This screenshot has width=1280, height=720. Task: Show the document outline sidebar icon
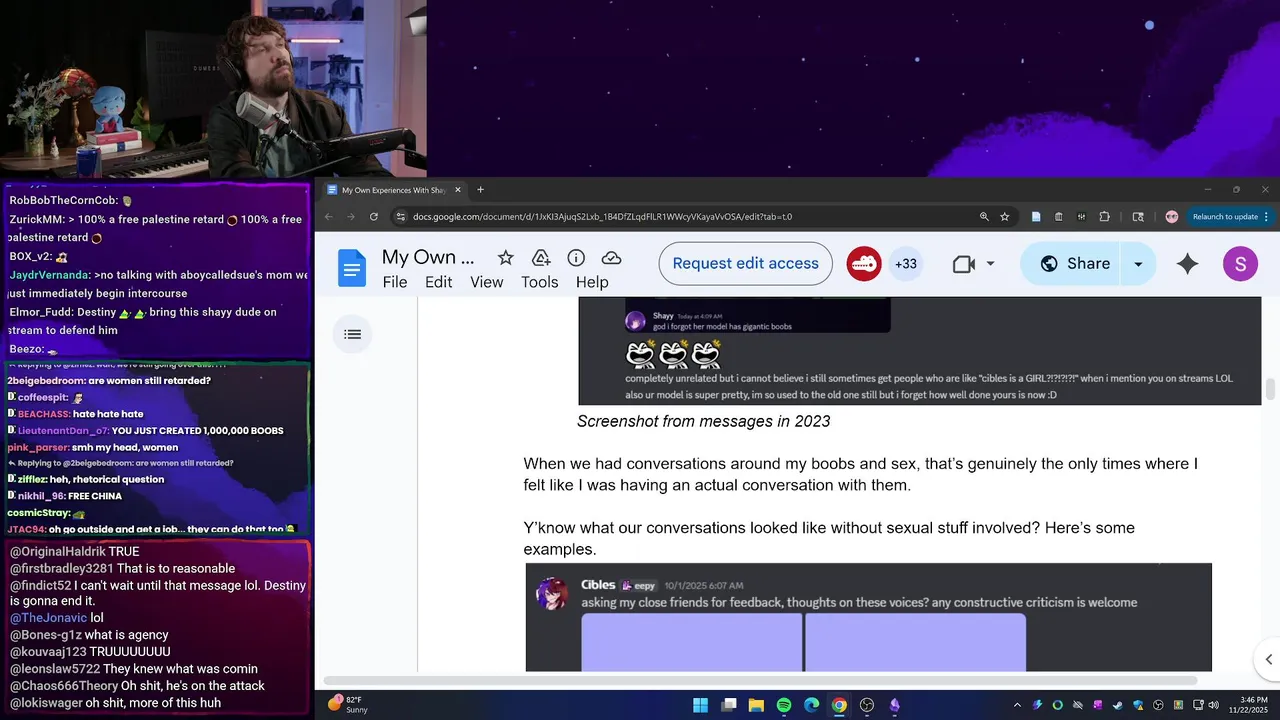353,334
